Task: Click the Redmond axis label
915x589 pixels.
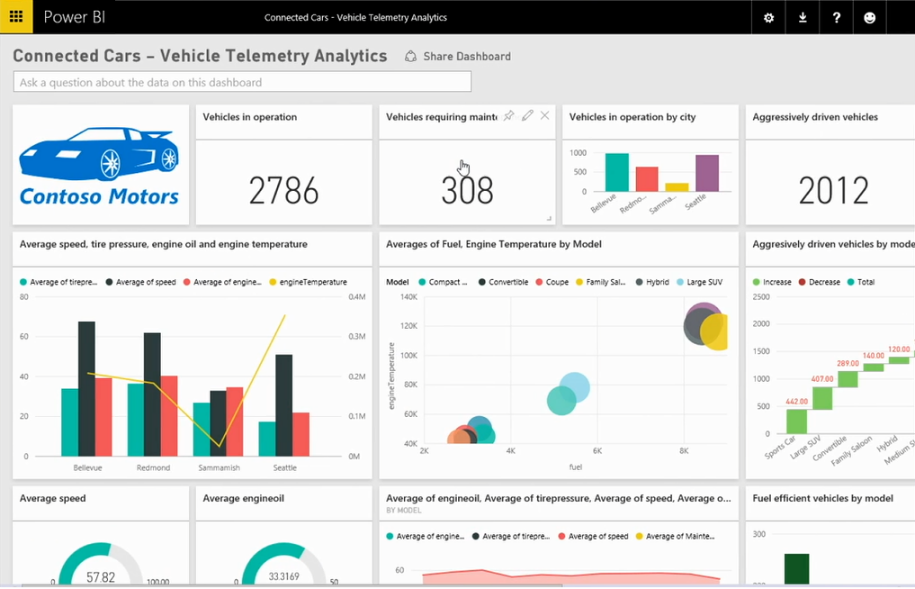Action: tap(153, 468)
